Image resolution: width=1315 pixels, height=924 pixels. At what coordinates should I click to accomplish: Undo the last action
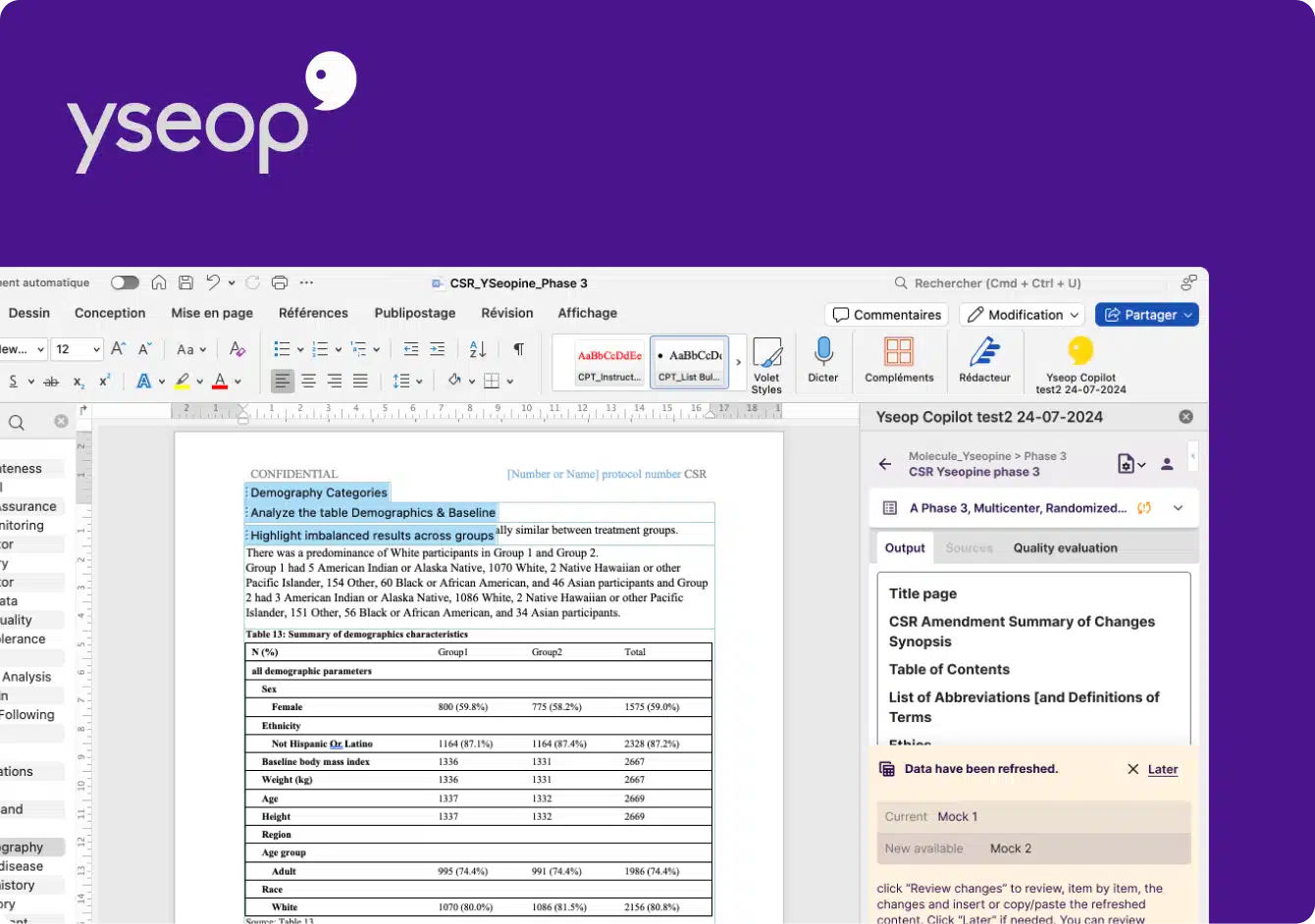pyautogui.click(x=213, y=282)
